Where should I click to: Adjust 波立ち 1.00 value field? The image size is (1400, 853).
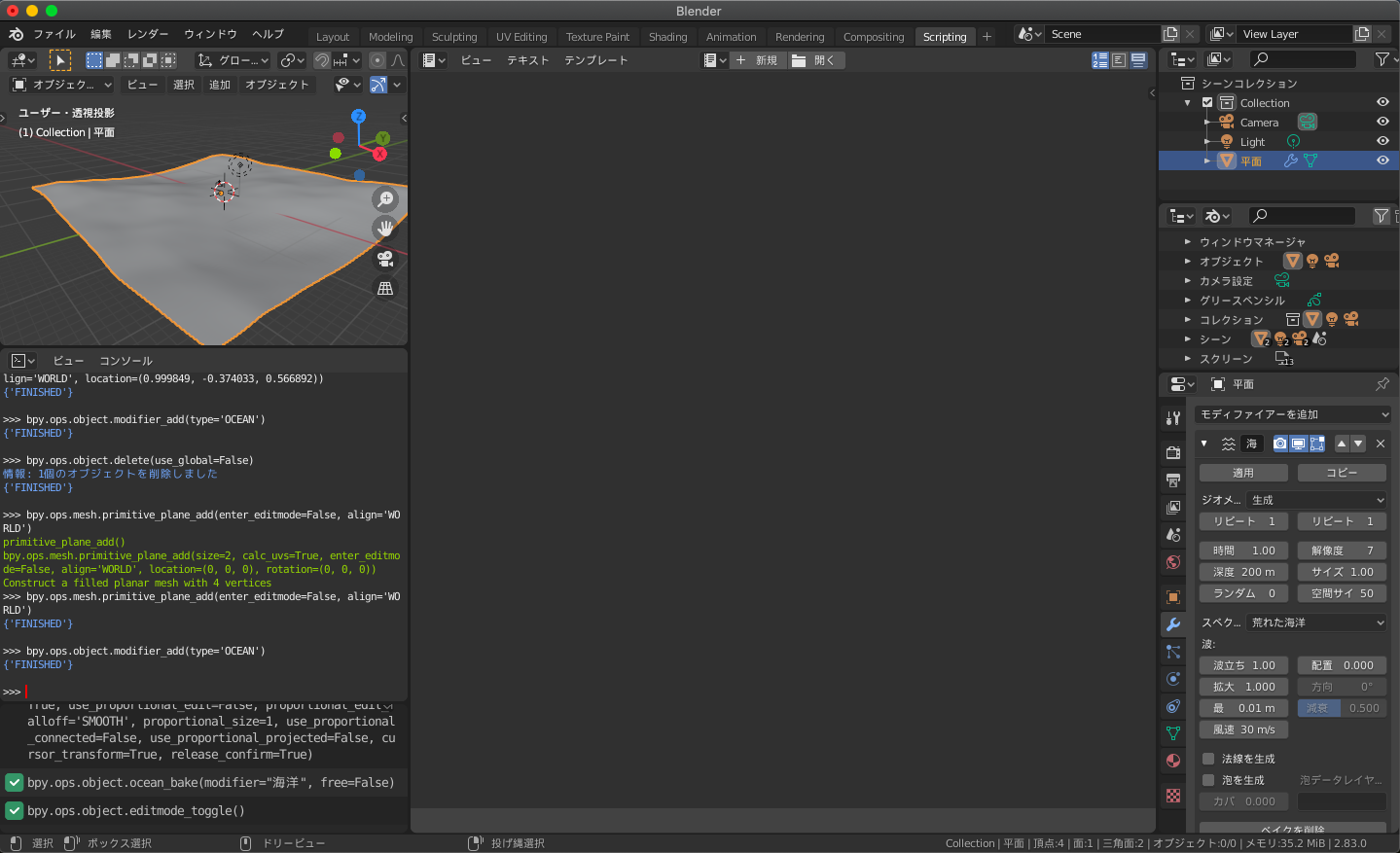coord(1243,665)
